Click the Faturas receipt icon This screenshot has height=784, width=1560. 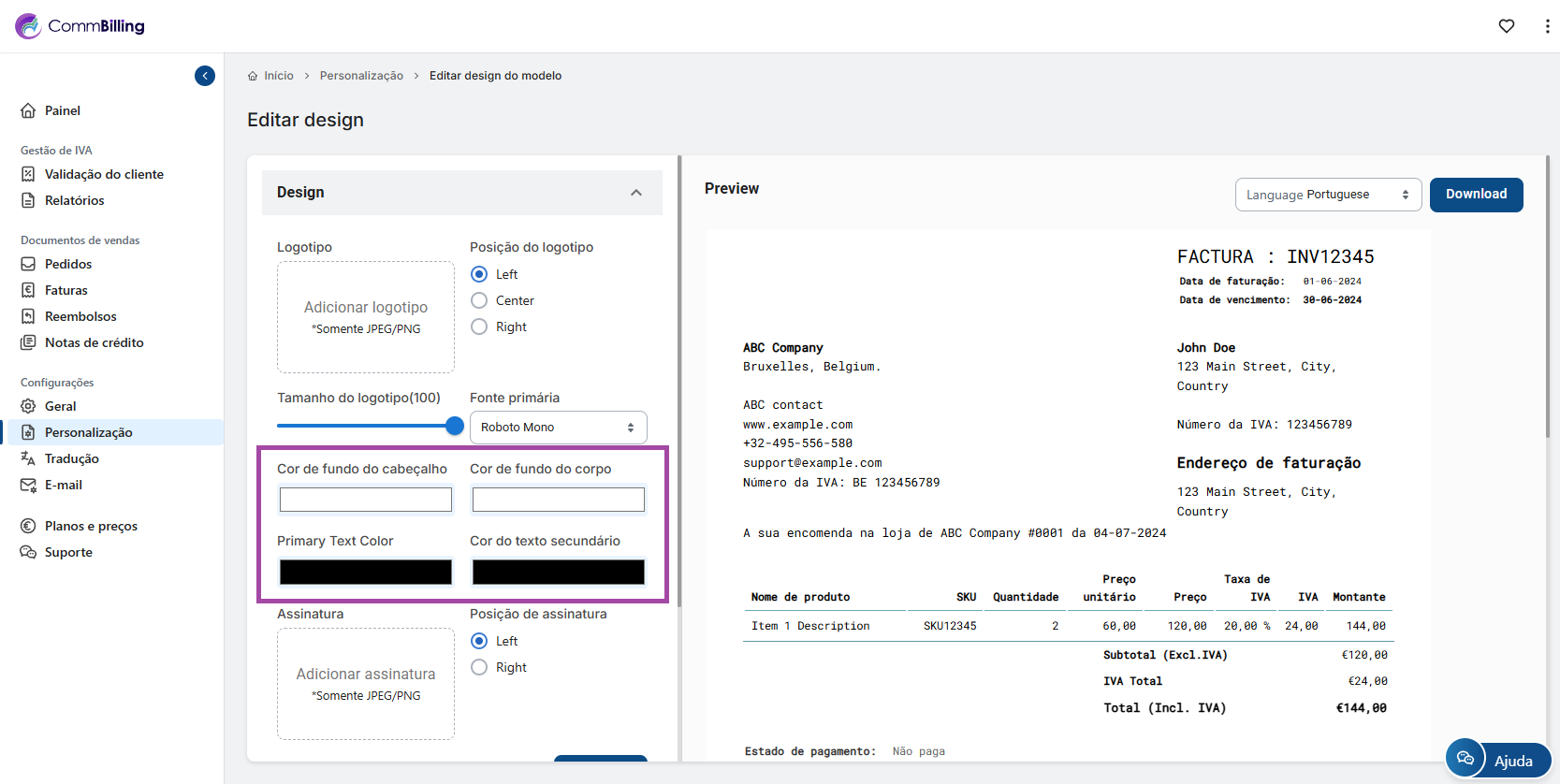[28, 290]
